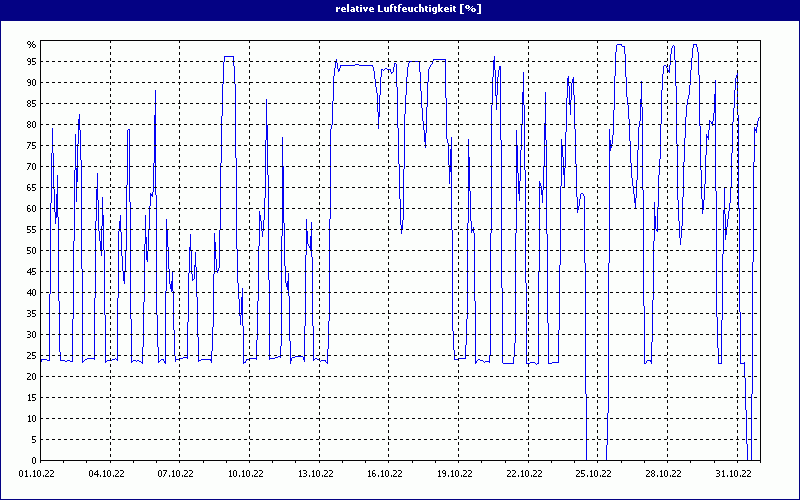
Task: Click the 25.10.22 date label
Action: 593,474
